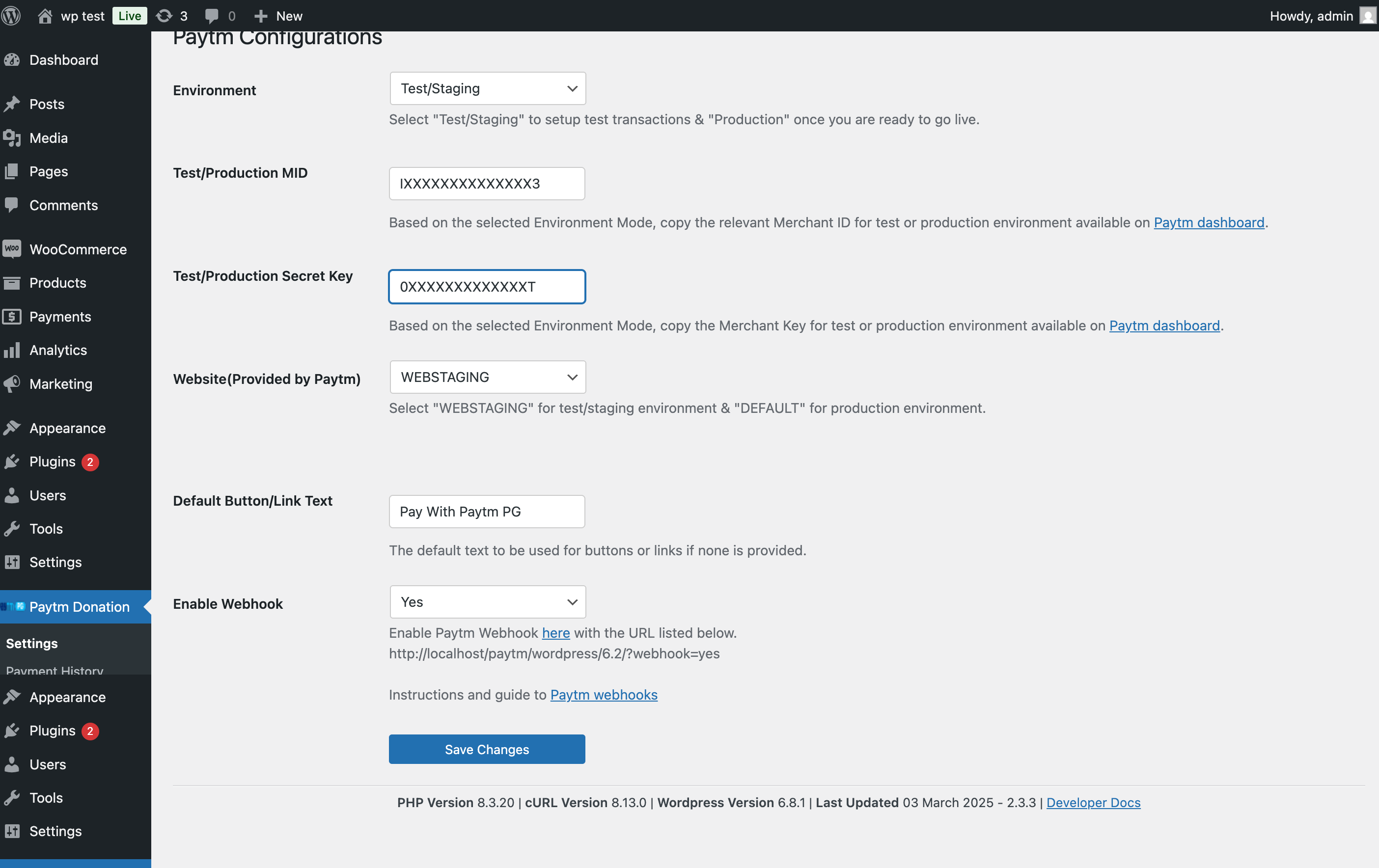Click the first Settings sliders icon
The height and width of the screenshot is (868, 1379).
12,562
